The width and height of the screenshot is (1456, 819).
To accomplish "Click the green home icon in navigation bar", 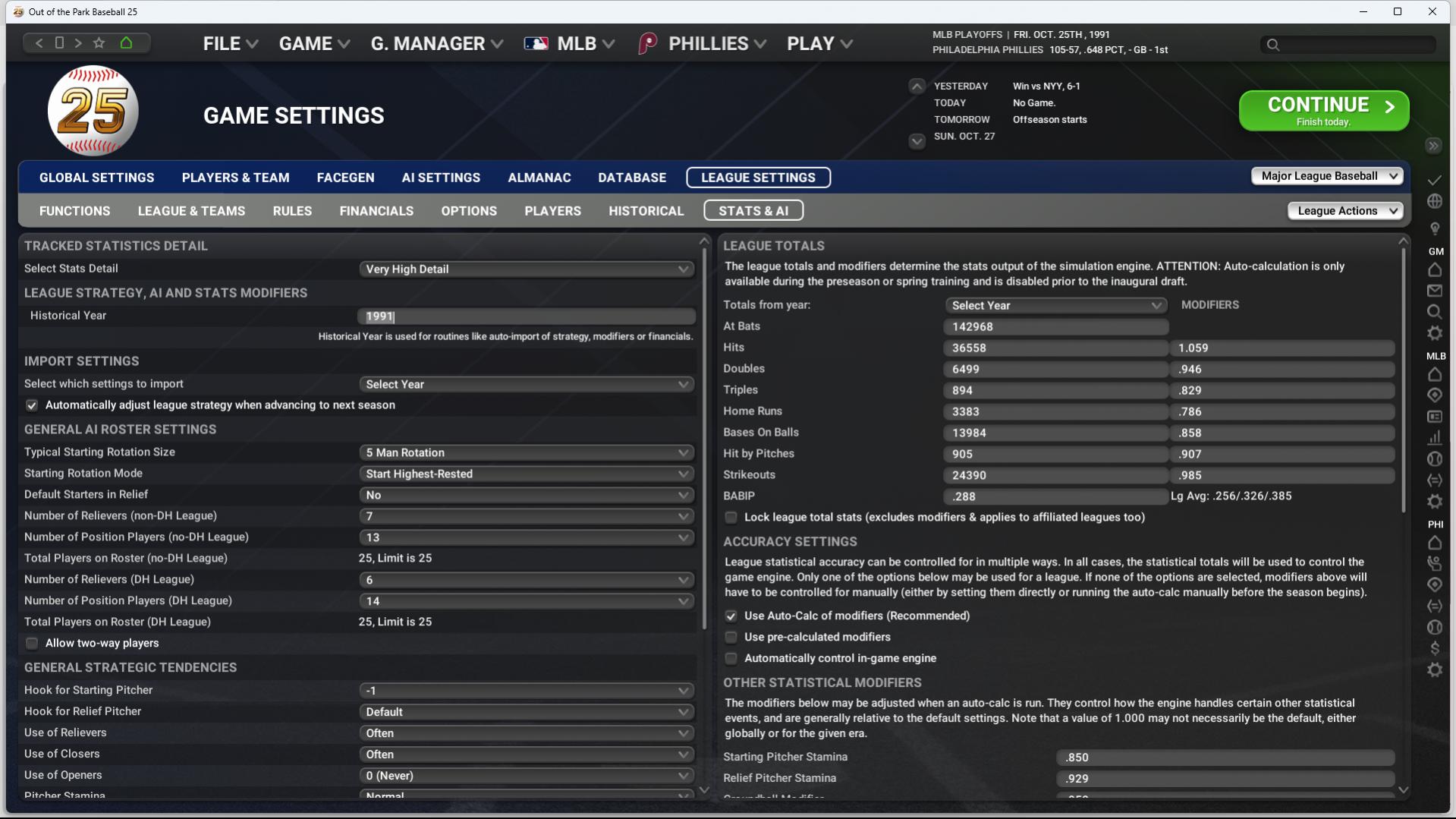I will click(x=126, y=43).
